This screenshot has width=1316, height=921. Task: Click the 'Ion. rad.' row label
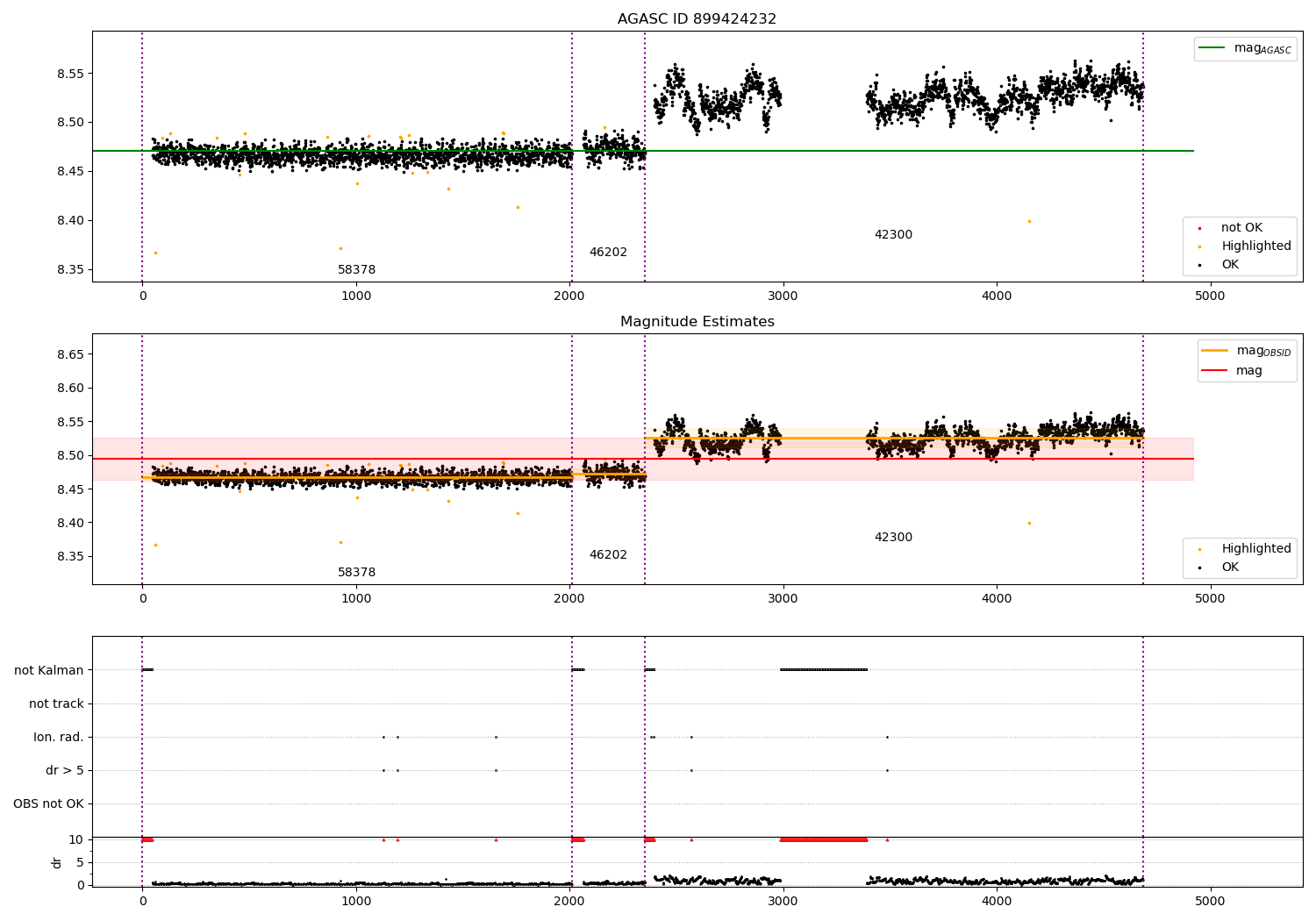[59, 737]
